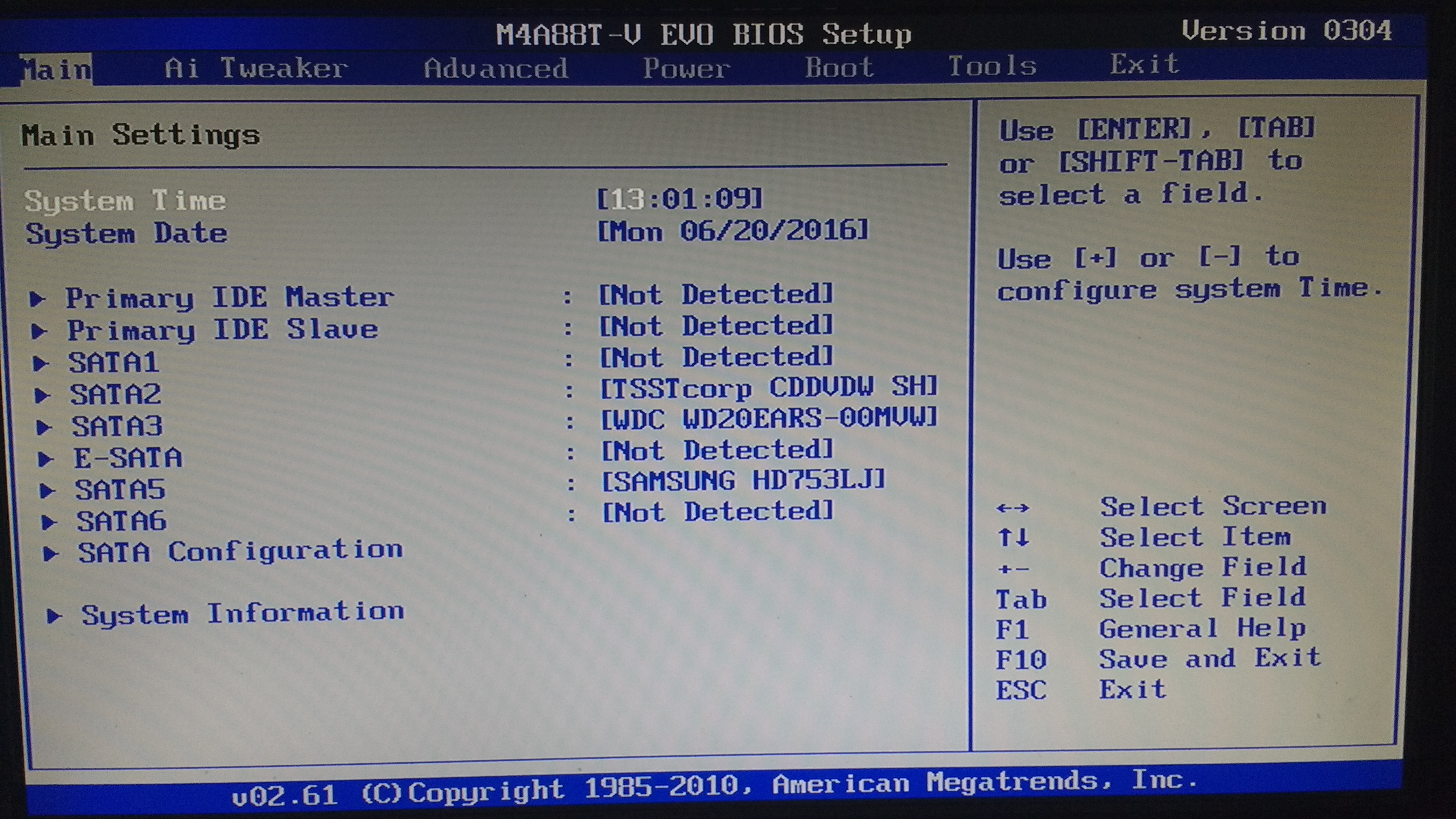Click the Save and Exit legend text
1456x819 pixels.
click(x=1210, y=658)
